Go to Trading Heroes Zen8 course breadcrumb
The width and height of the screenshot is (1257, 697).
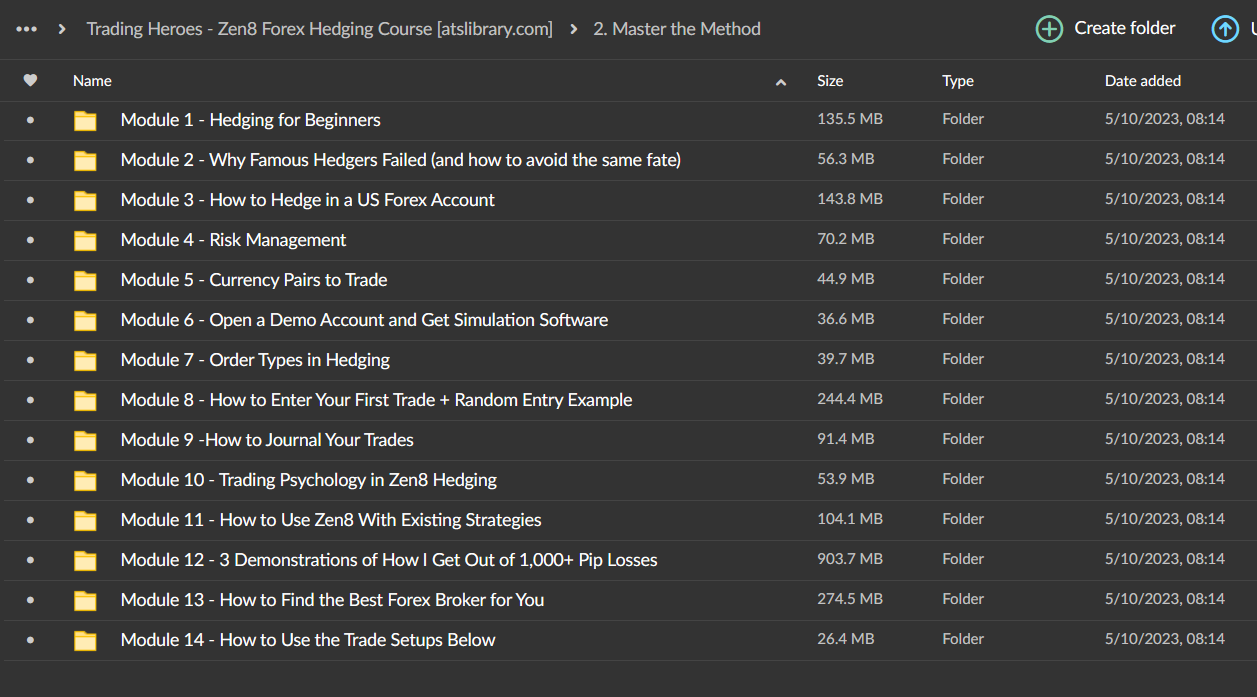pos(319,29)
